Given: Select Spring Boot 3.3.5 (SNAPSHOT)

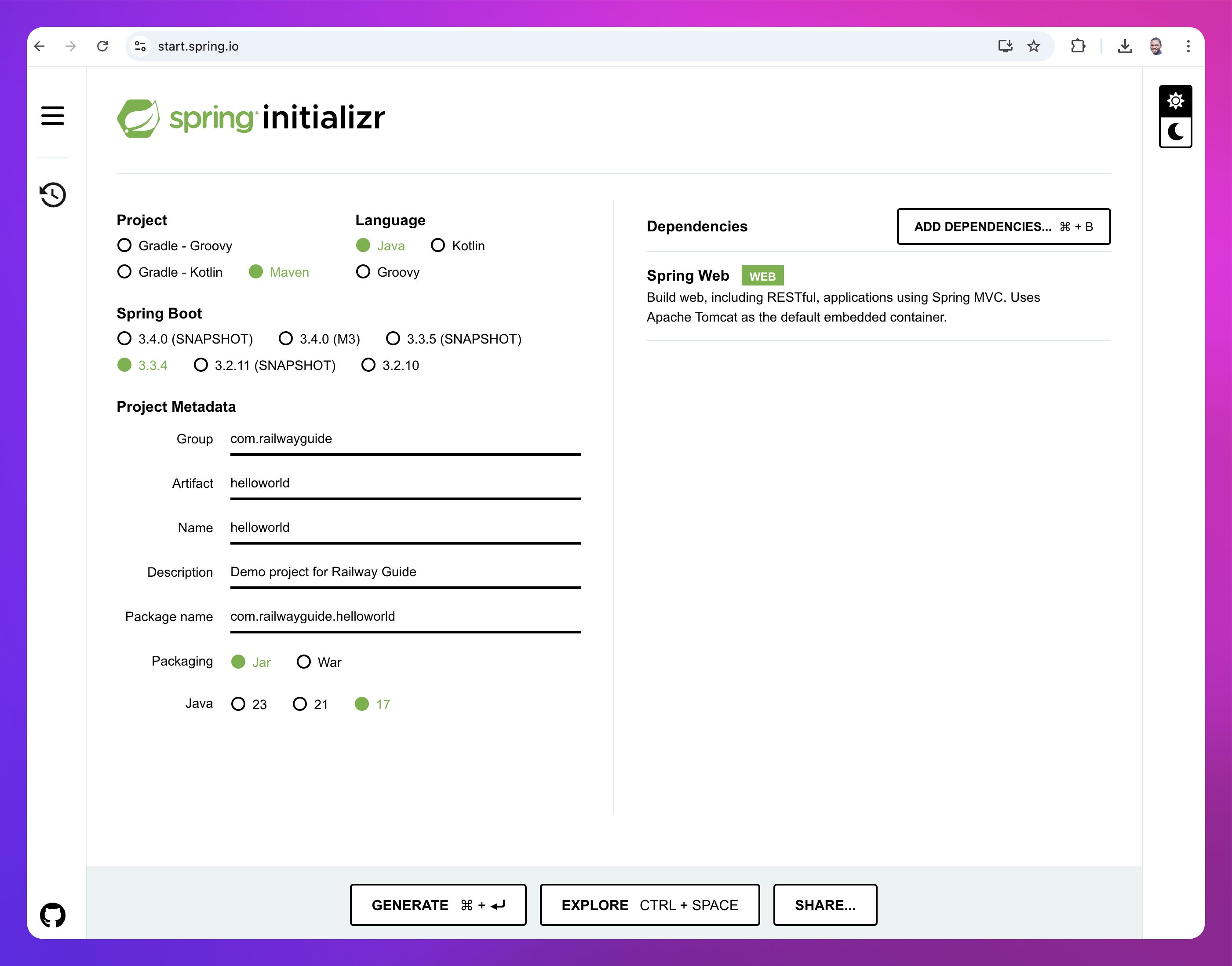Looking at the screenshot, I should [453, 339].
